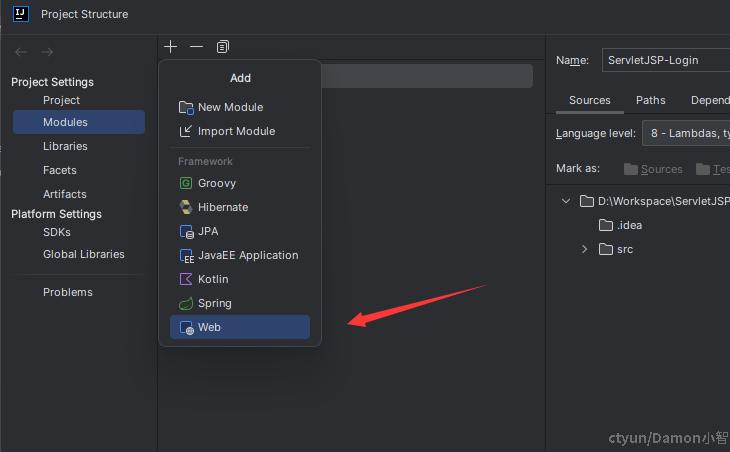Click the Kotlin framework icon
The width and height of the screenshot is (730, 452).
click(x=186, y=279)
